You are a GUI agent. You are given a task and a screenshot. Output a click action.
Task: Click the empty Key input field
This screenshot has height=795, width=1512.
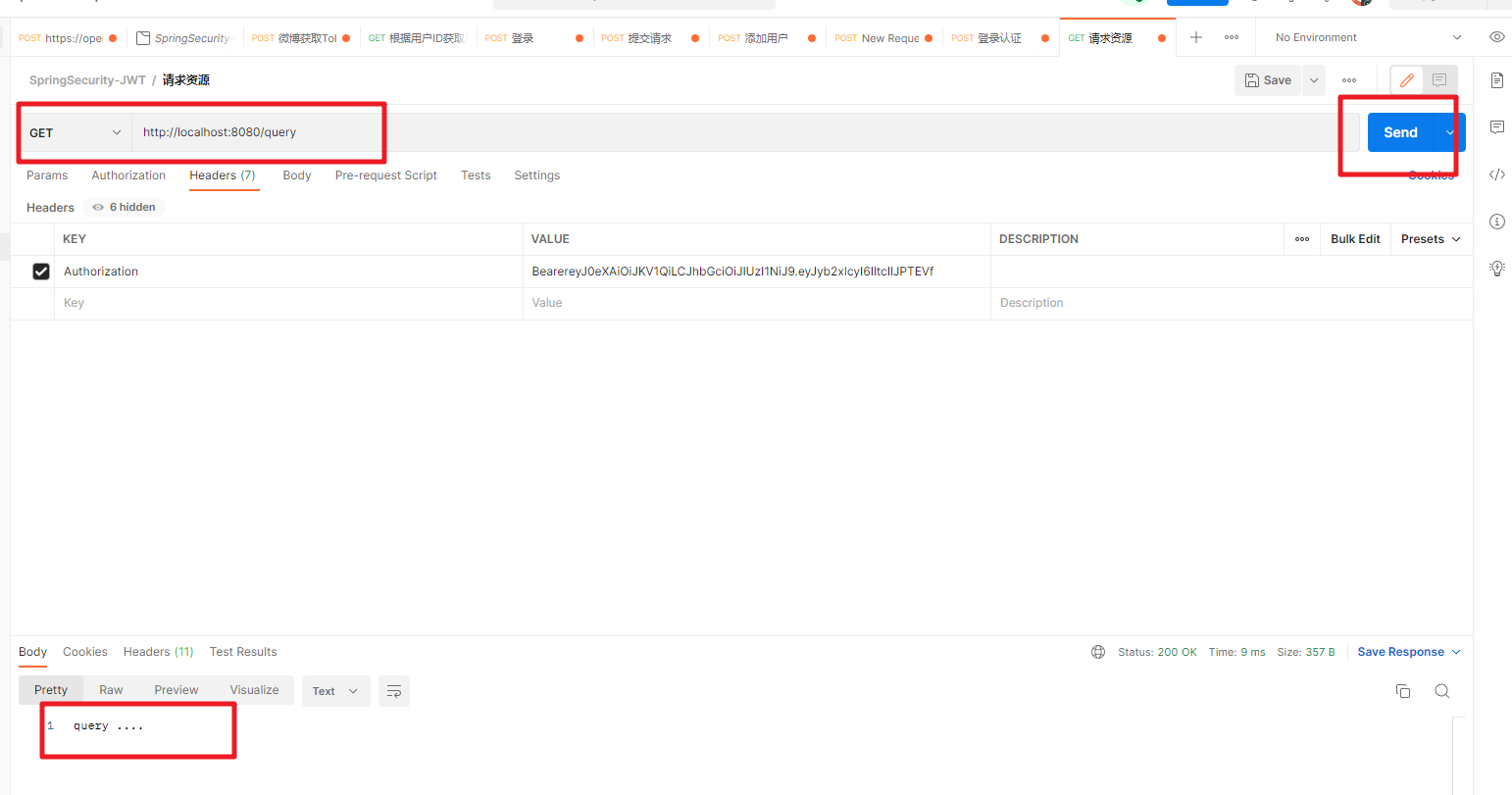pyautogui.click(x=289, y=303)
